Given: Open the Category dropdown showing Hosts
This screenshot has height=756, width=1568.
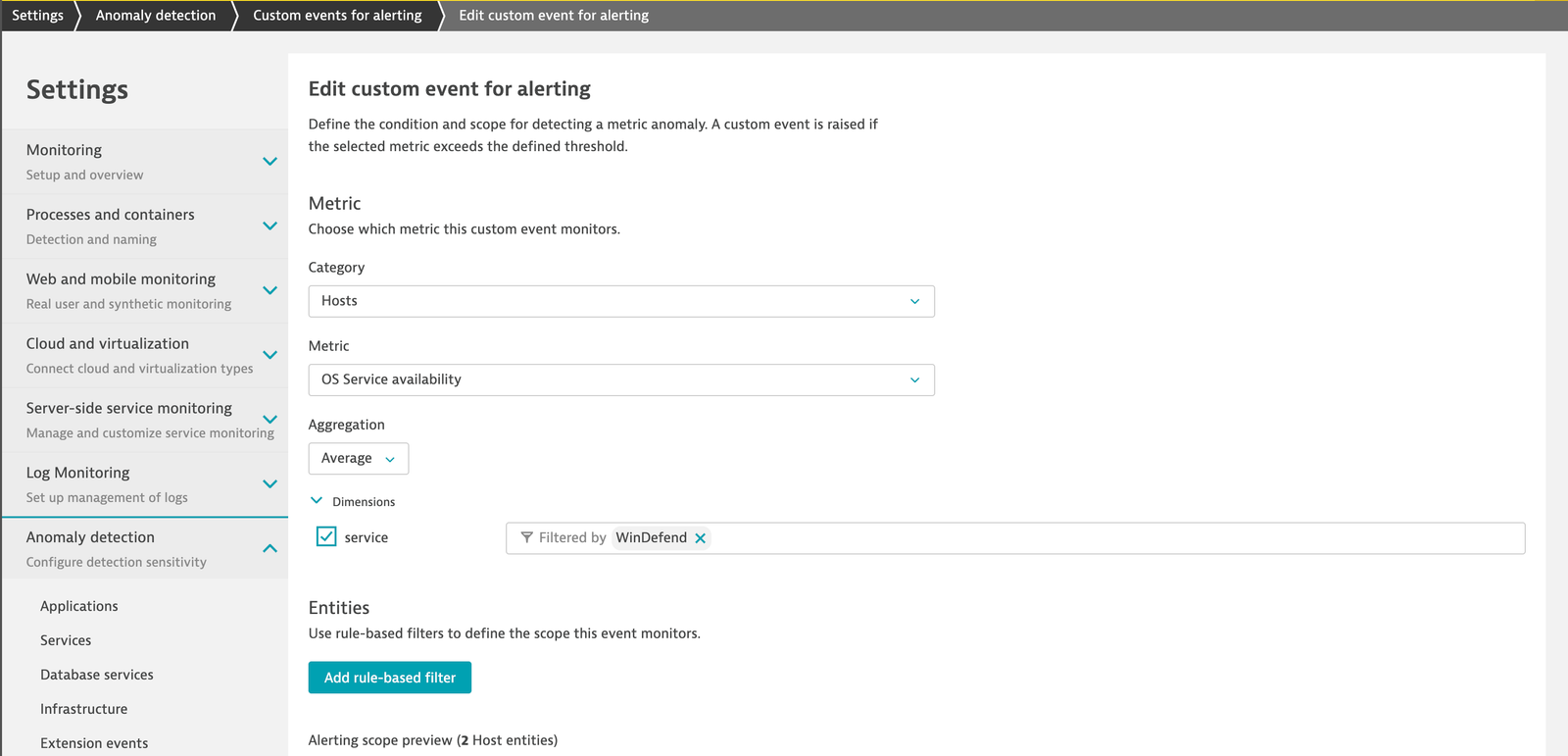Looking at the screenshot, I should [621, 301].
